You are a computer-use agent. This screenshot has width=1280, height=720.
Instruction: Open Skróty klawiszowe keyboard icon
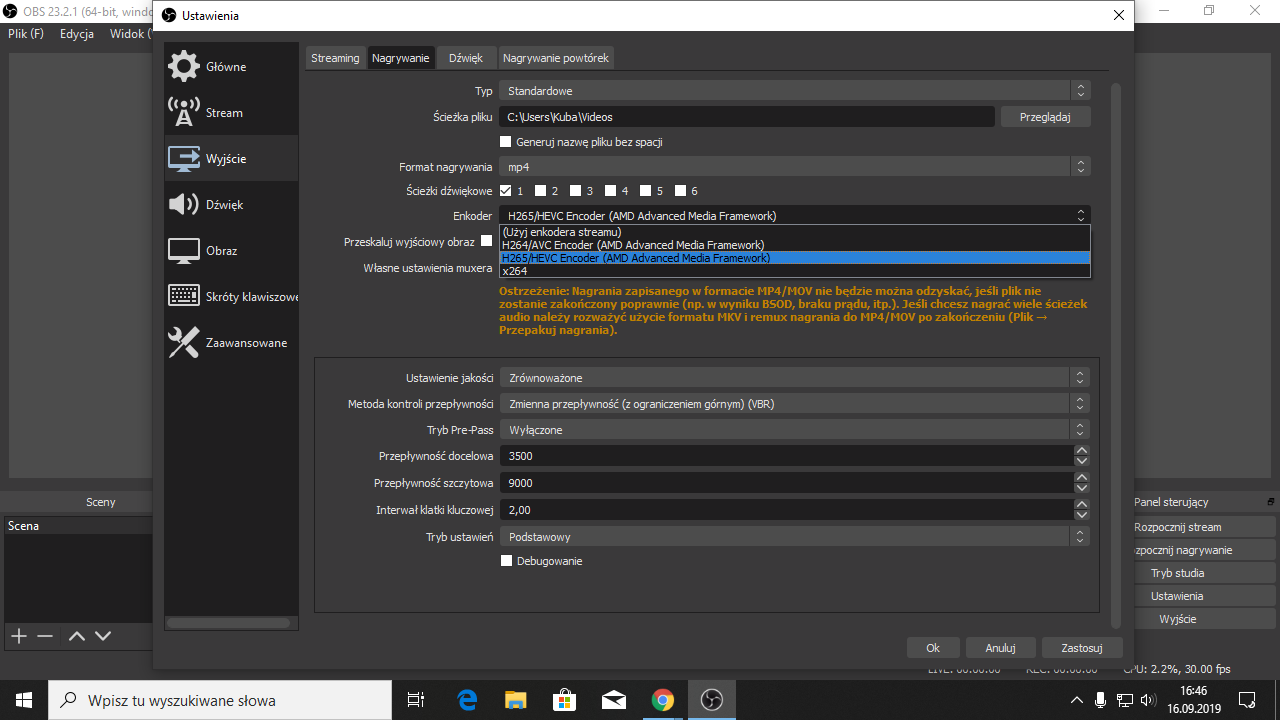(184, 297)
